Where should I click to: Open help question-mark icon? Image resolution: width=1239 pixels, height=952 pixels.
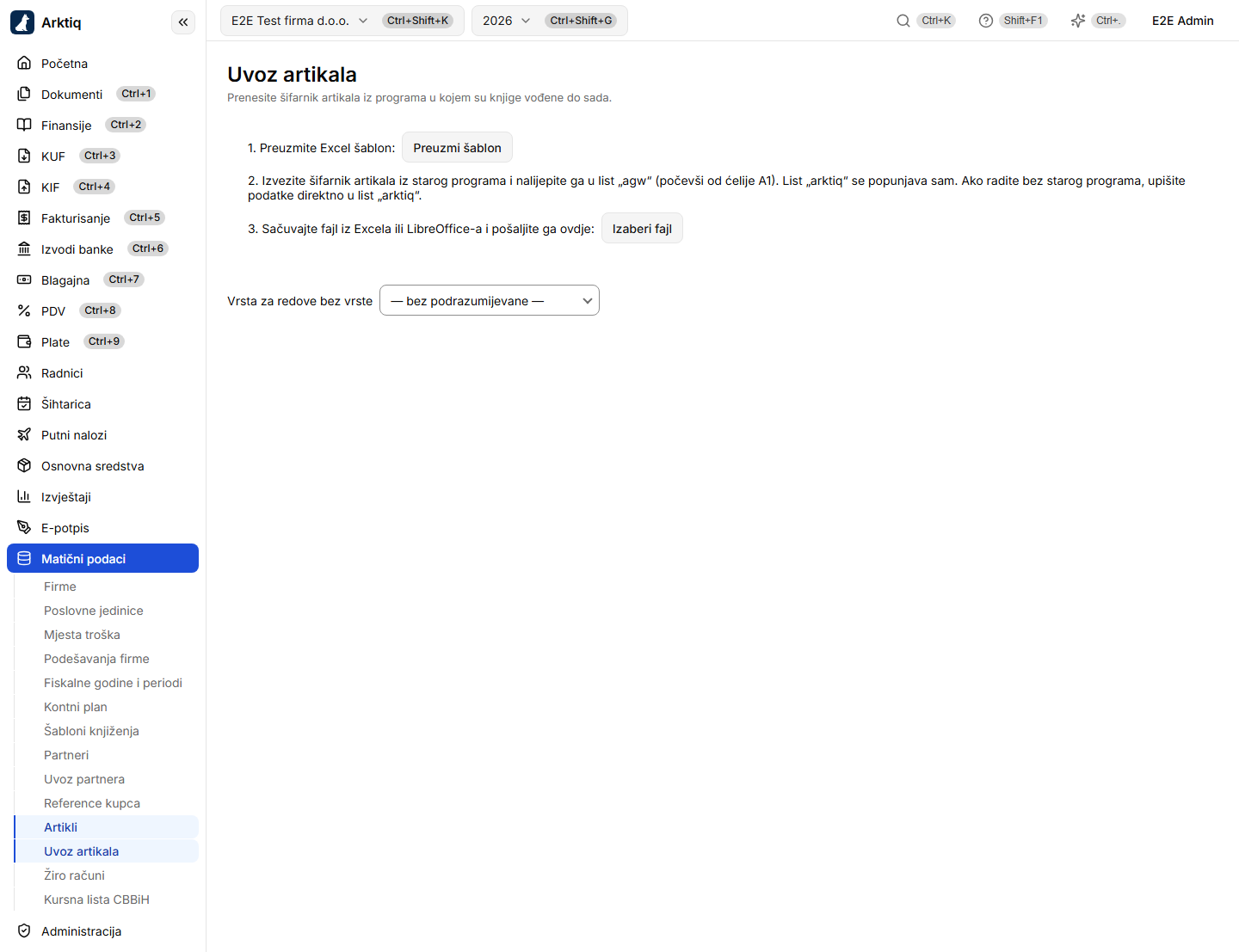pos(986,21)
